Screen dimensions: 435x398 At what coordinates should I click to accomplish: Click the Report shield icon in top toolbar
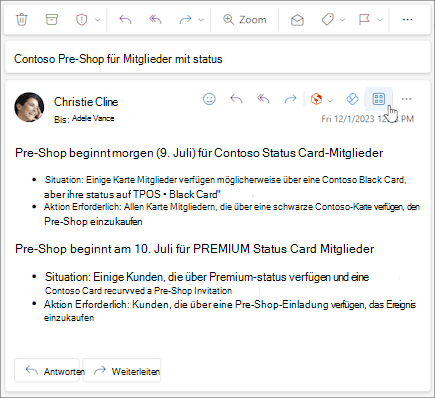81,20
